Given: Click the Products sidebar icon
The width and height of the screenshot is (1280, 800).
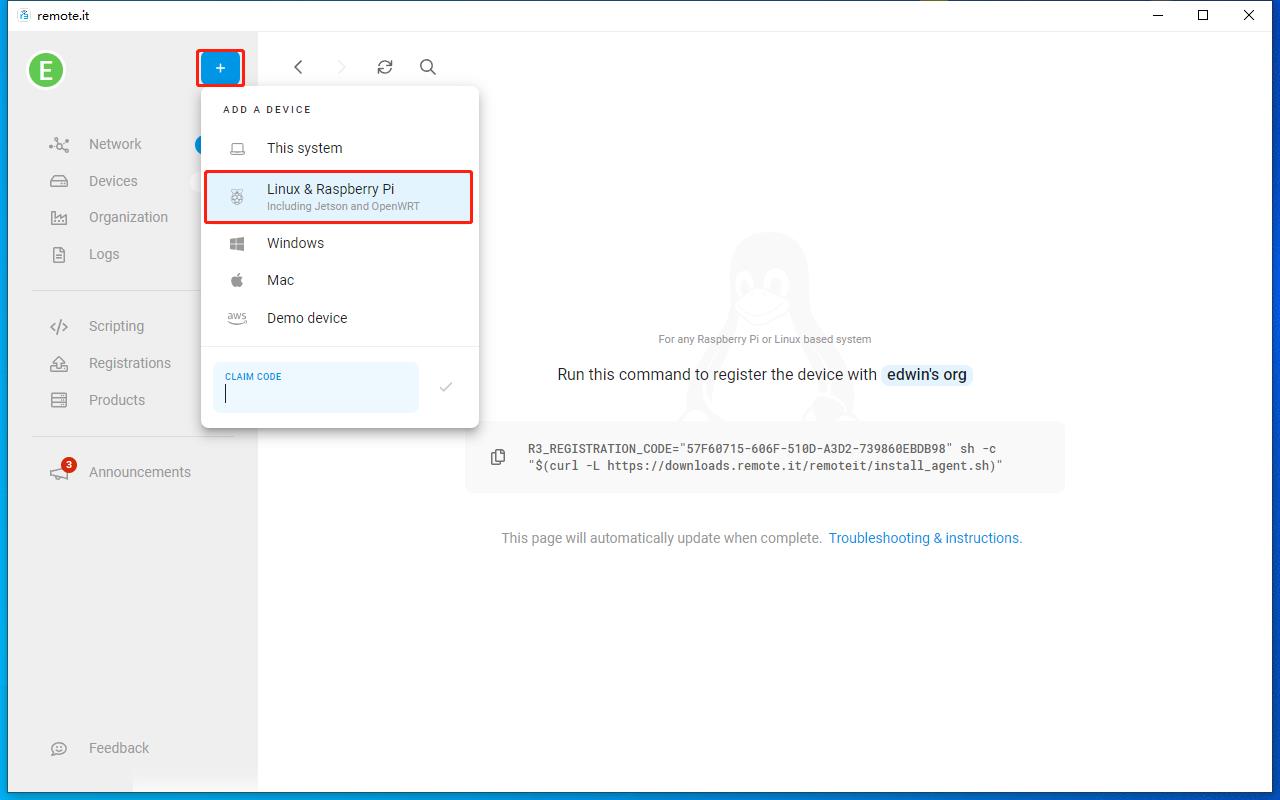Looking at the screenshot, I should tap(59, 400).
